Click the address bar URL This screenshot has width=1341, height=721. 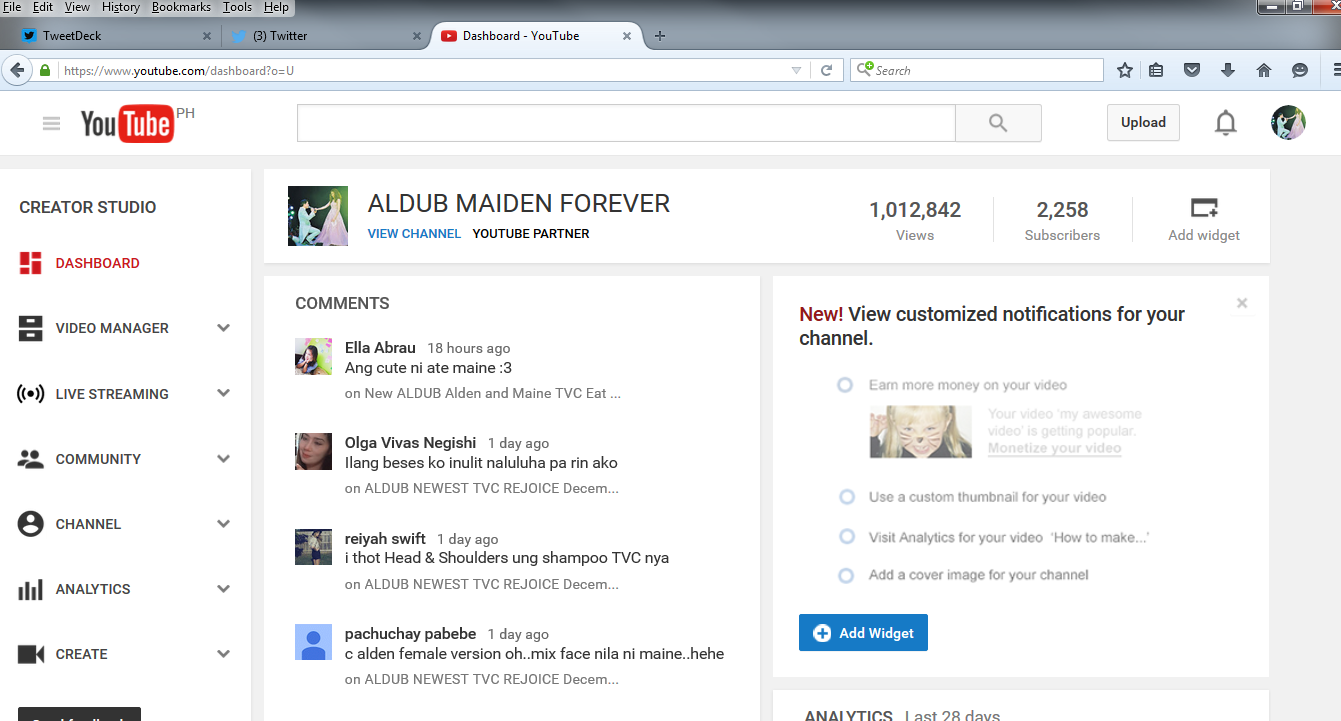tap(179, 71)
